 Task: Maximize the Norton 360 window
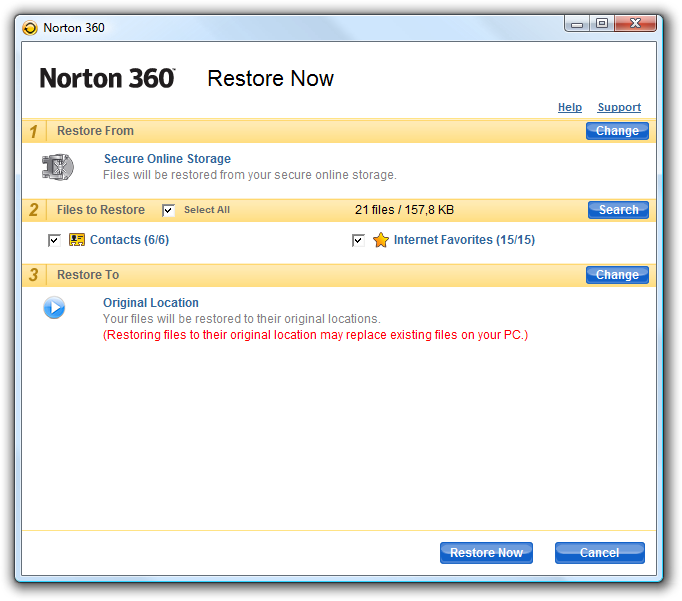[602, 24]
